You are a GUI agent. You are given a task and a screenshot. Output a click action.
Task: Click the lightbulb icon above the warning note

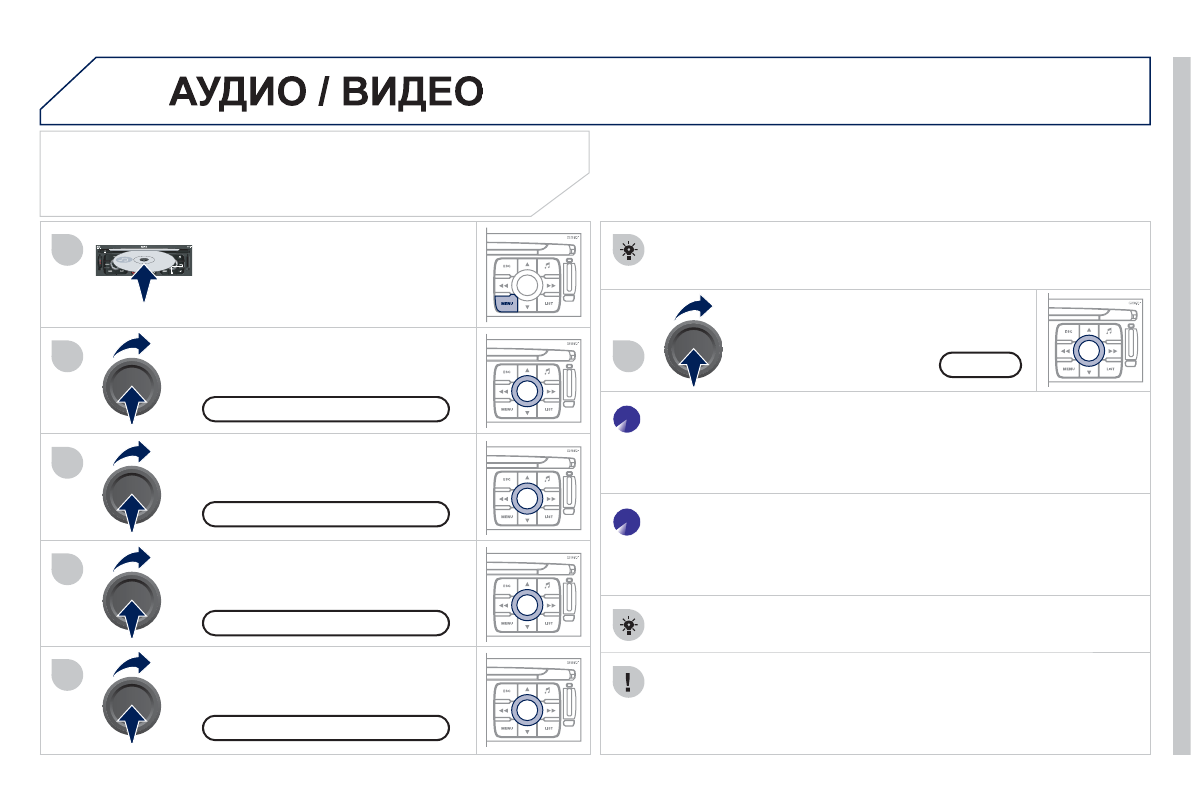point(628,626)
